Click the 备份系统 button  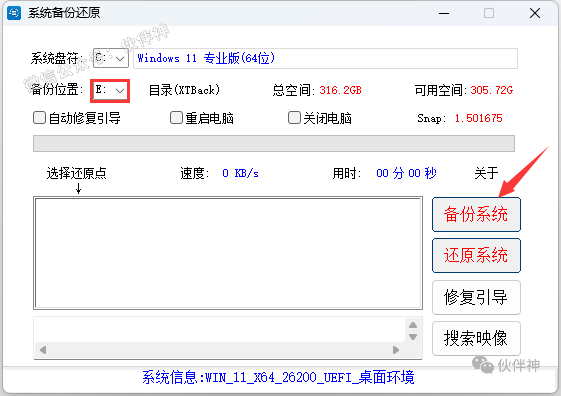[476, 214]
